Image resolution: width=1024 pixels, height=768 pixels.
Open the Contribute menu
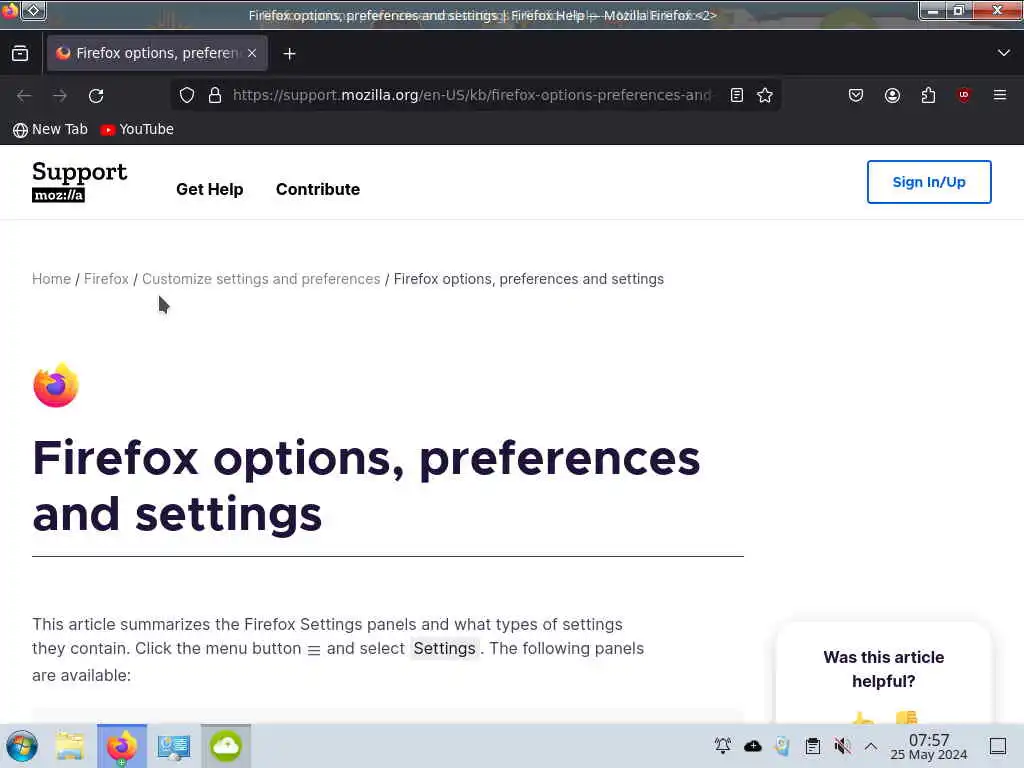[x=318, y=189]
